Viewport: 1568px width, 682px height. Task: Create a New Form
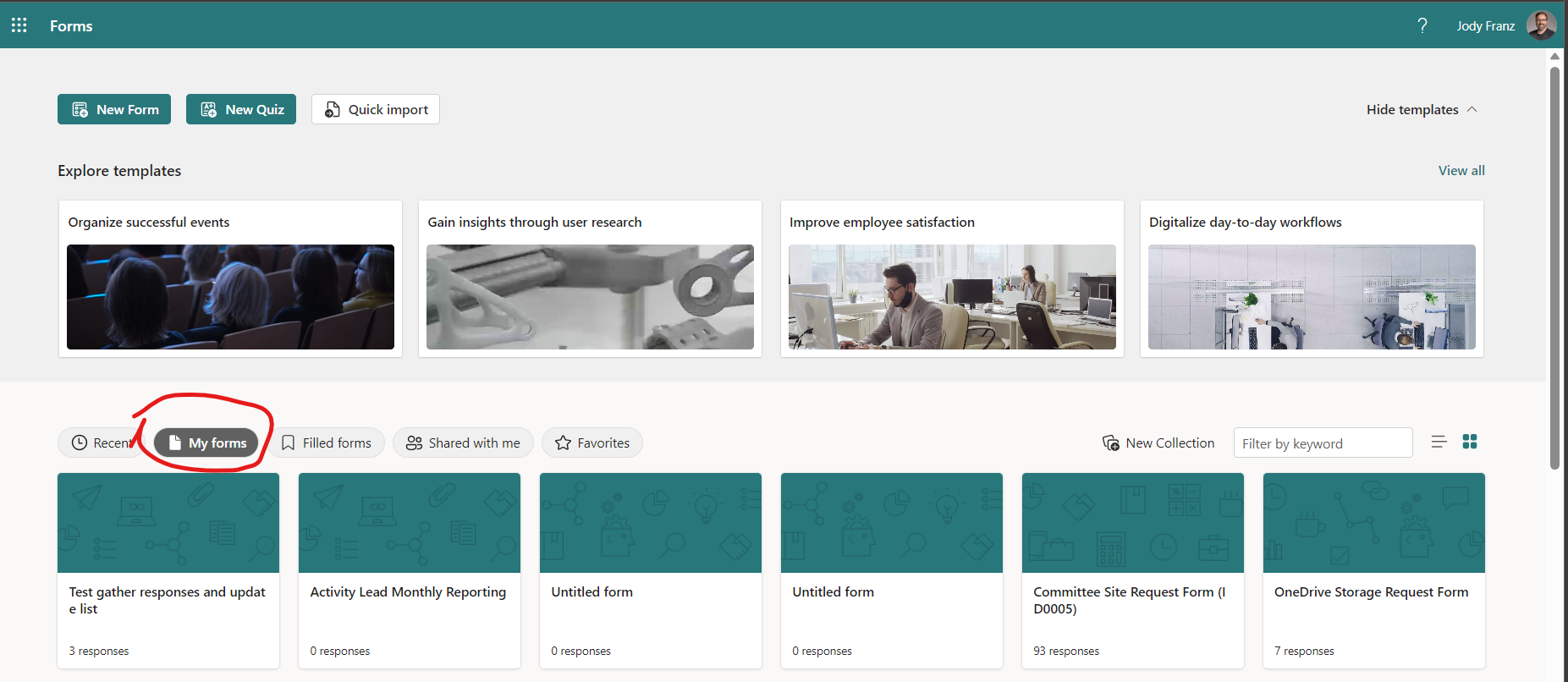(114, 109)
